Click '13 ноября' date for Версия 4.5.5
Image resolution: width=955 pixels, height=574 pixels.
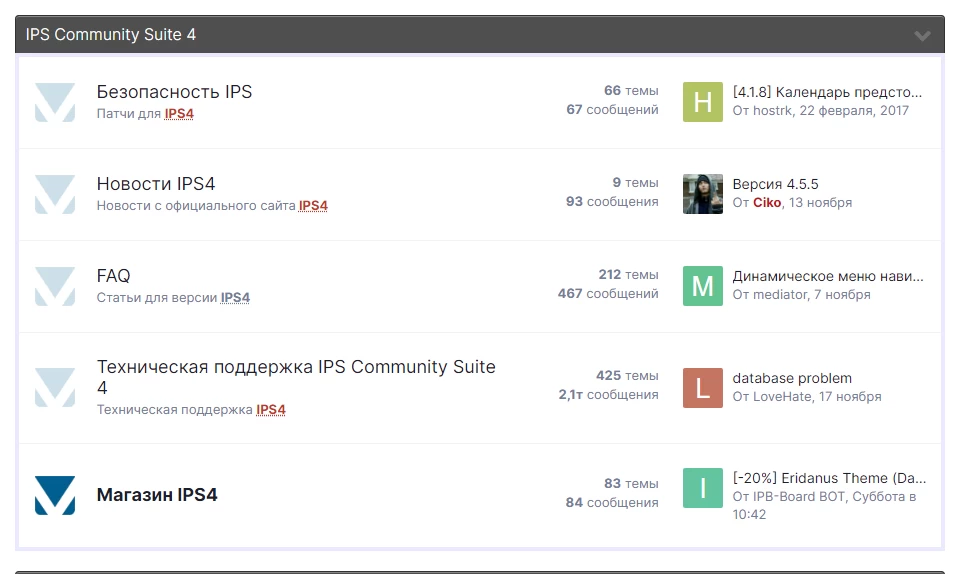820,202
